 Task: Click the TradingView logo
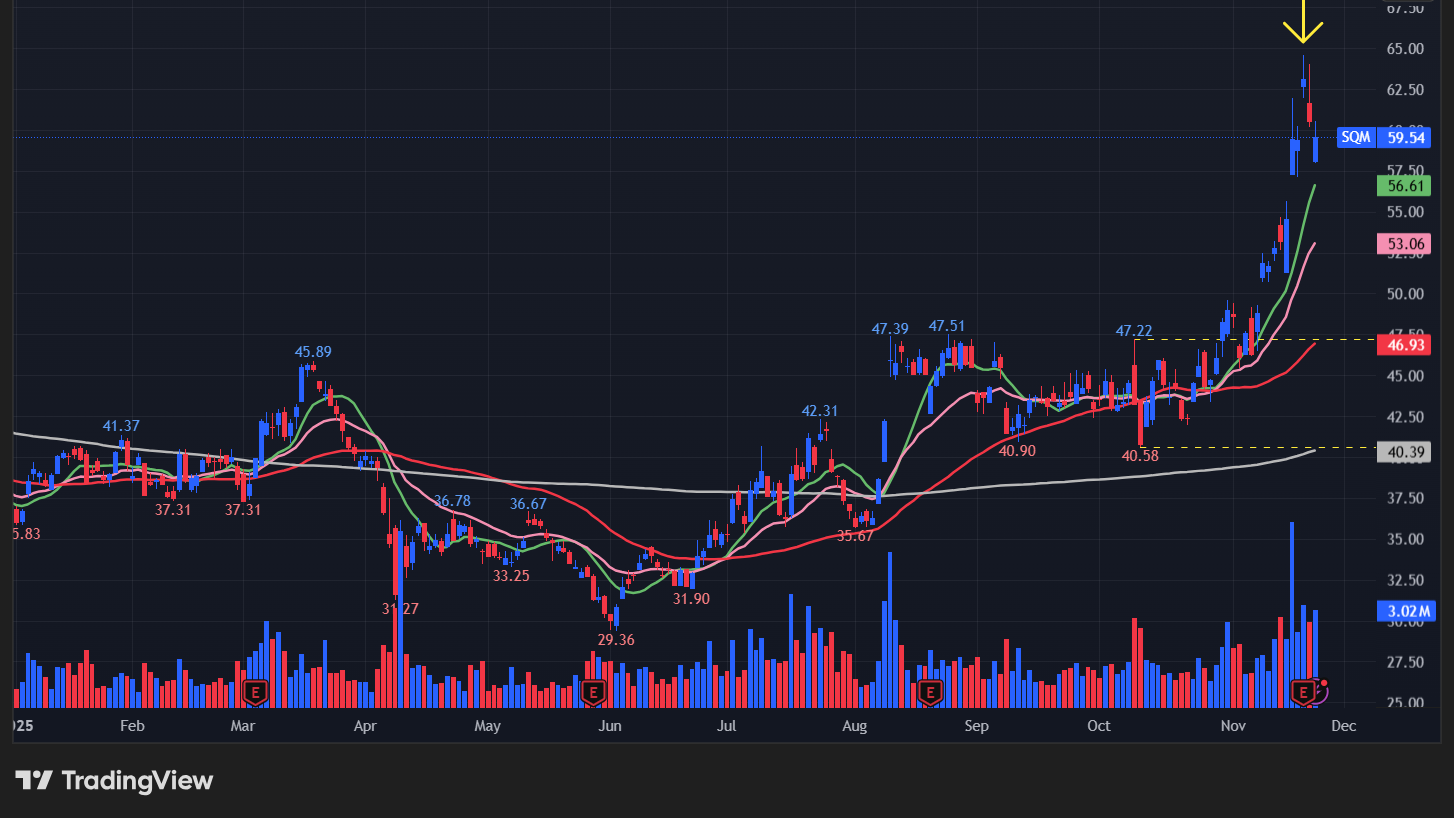click(x=114, y=780)
